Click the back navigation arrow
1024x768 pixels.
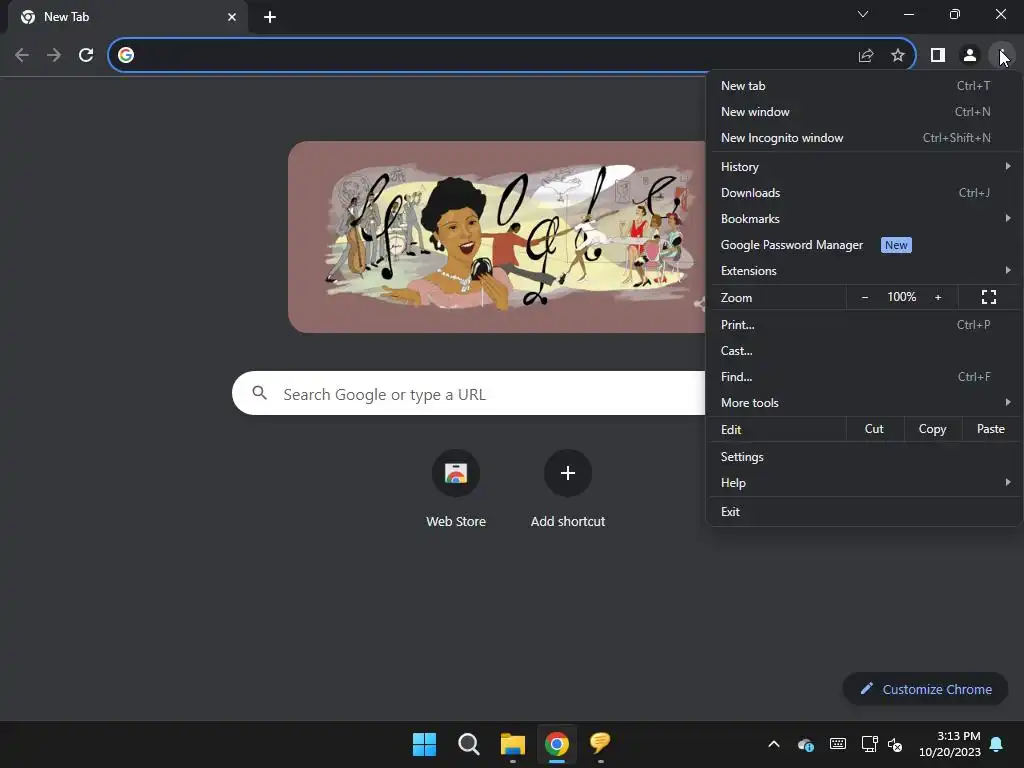coord(22,55)
